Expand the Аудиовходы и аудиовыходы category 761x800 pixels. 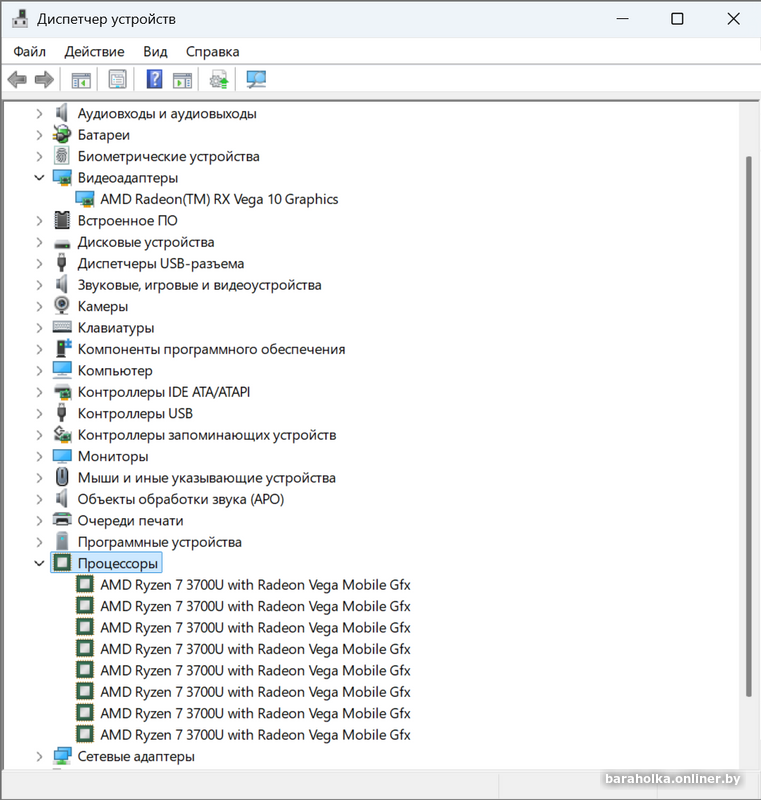(x=39, y=113)
